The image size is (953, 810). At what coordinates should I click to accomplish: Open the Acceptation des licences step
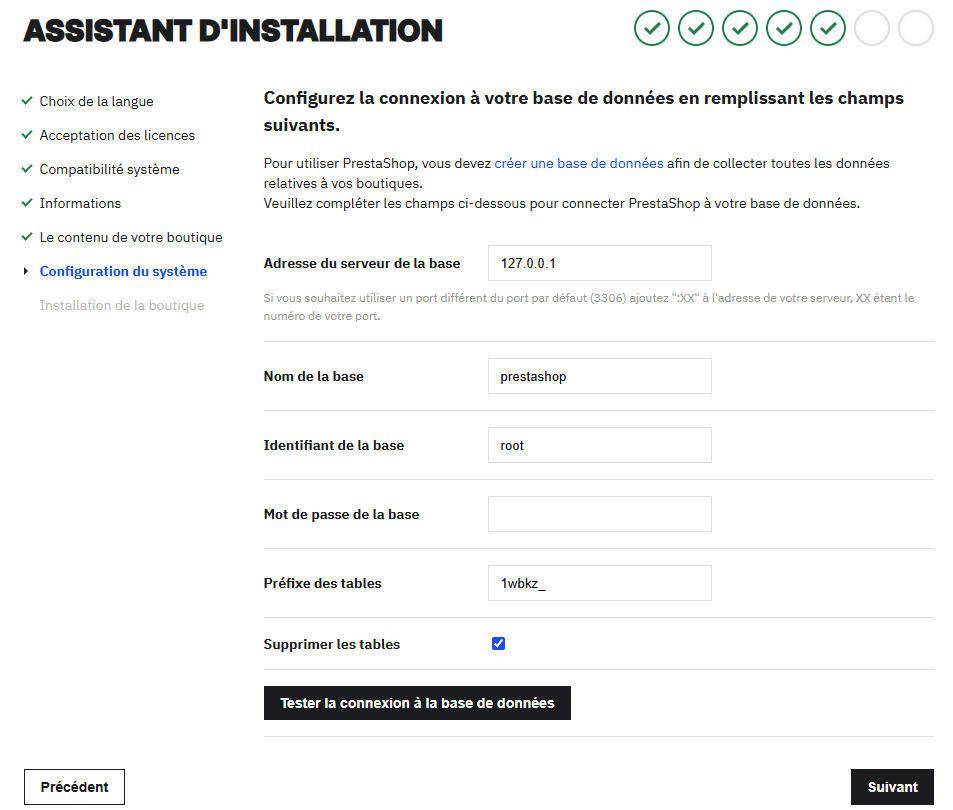click(117, 135)
